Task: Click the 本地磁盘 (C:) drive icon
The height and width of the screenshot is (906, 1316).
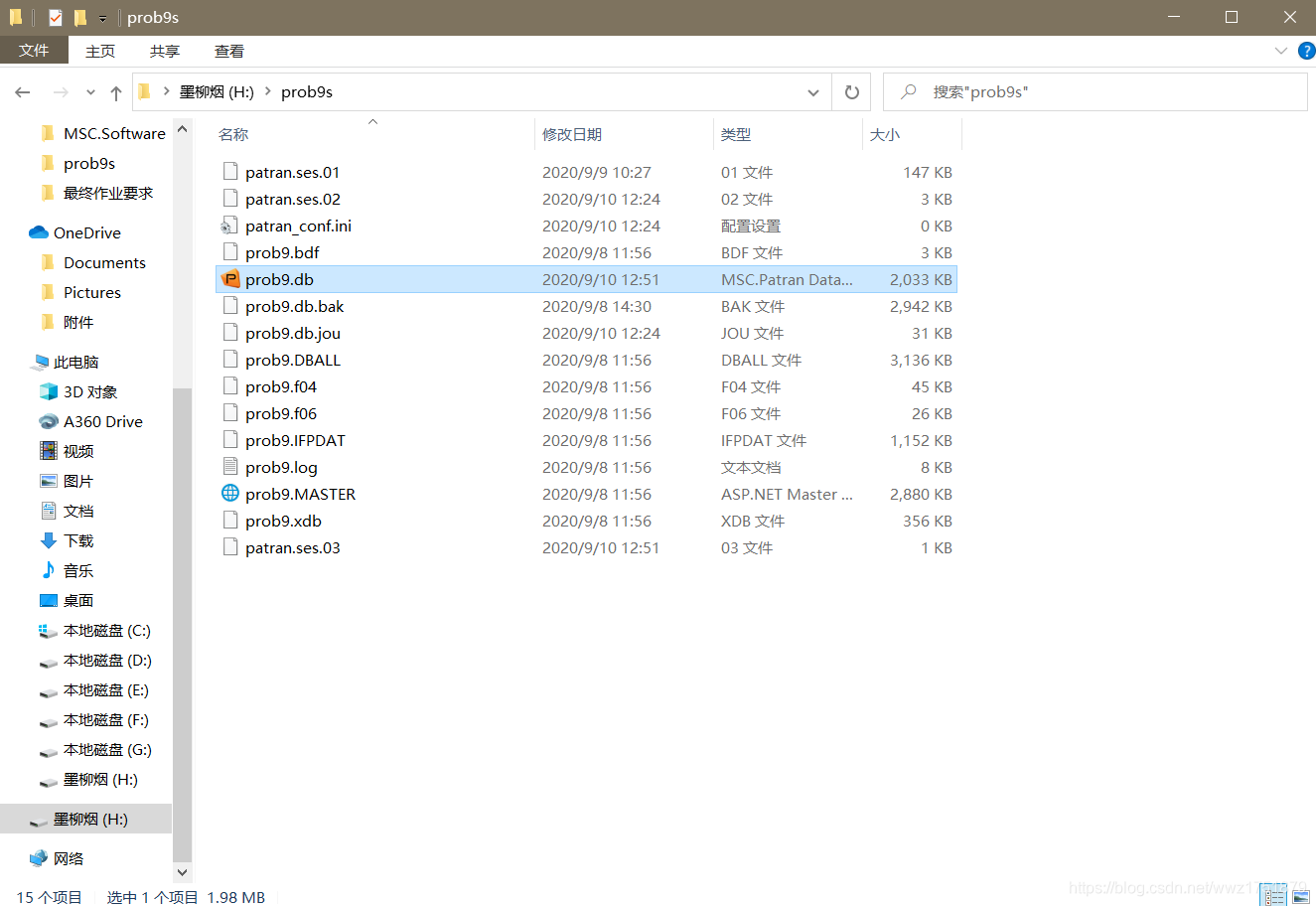Action: point(49,631)
